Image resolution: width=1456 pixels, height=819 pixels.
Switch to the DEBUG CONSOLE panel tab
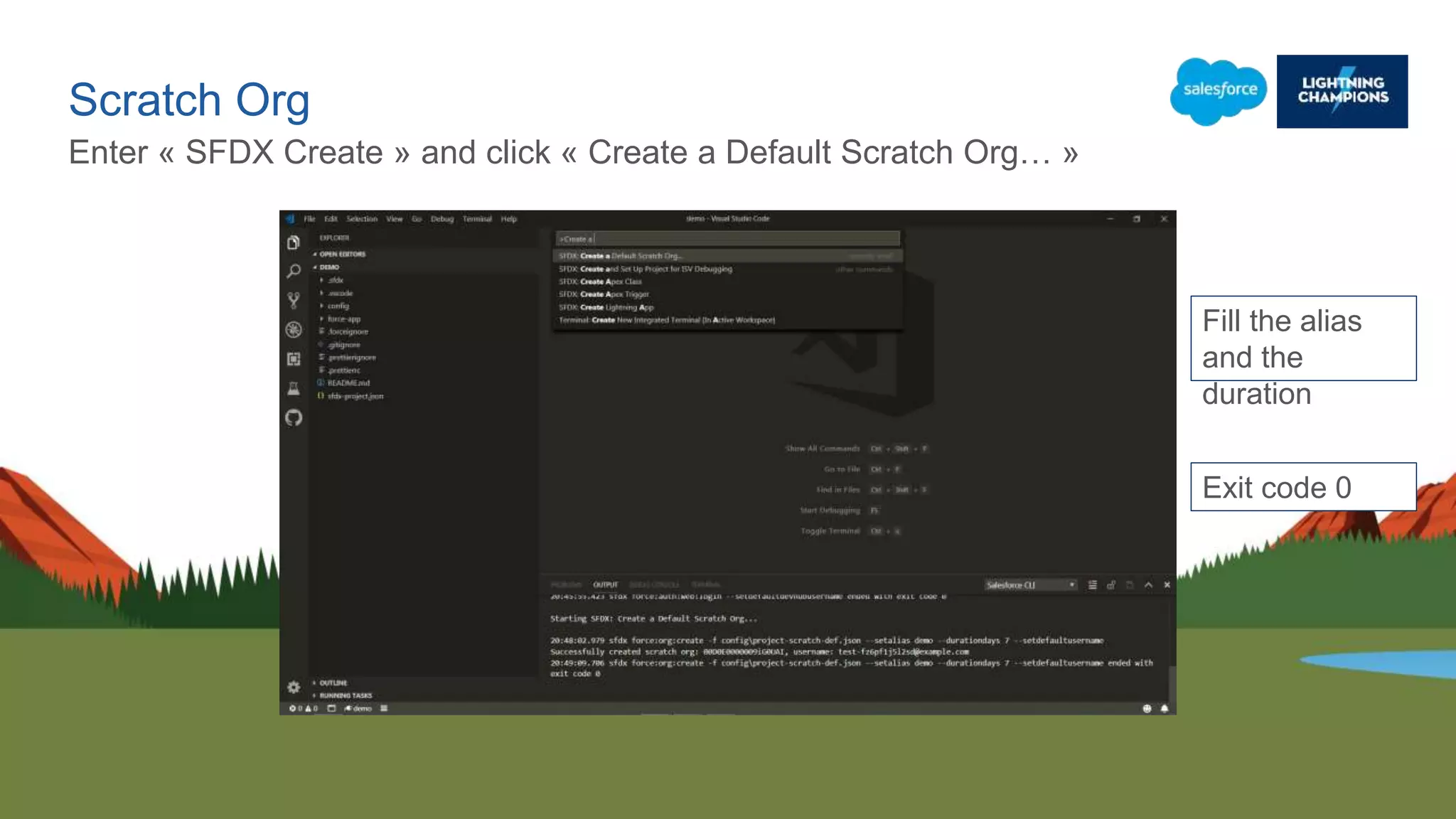654,585
